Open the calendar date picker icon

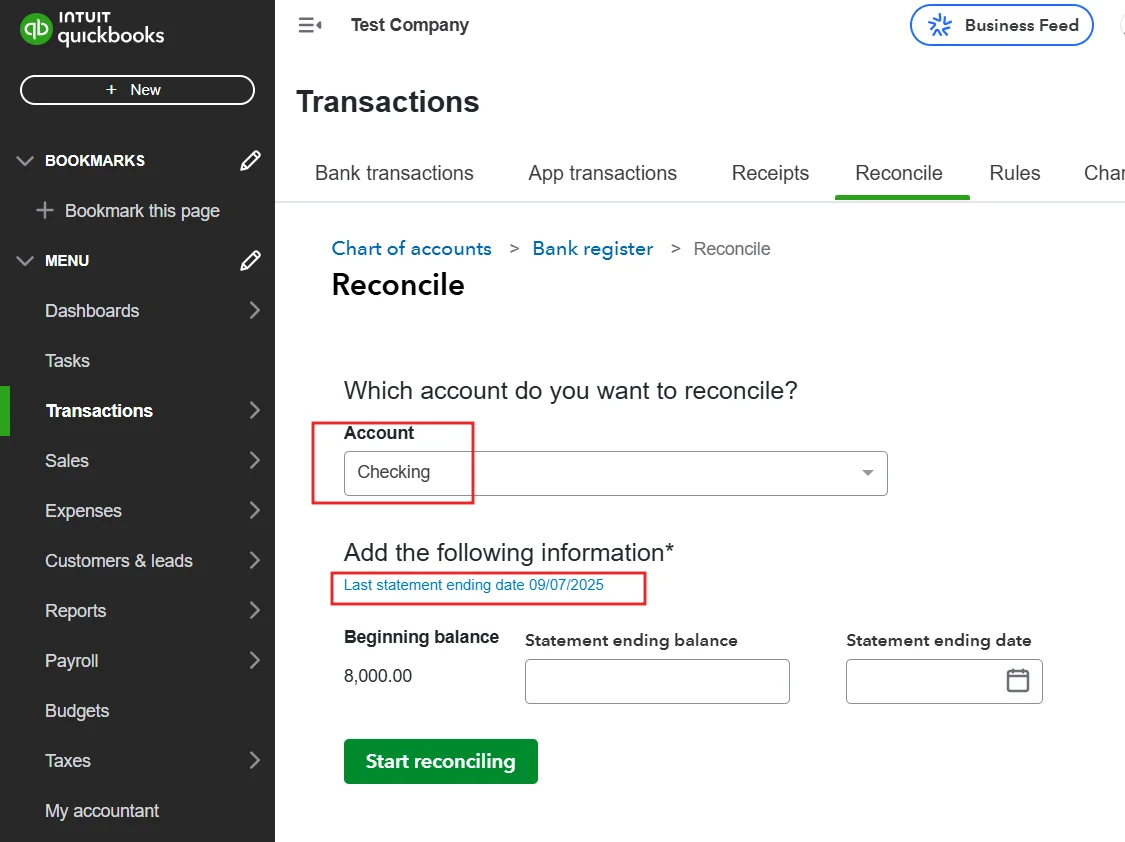tap(1017, 681)
